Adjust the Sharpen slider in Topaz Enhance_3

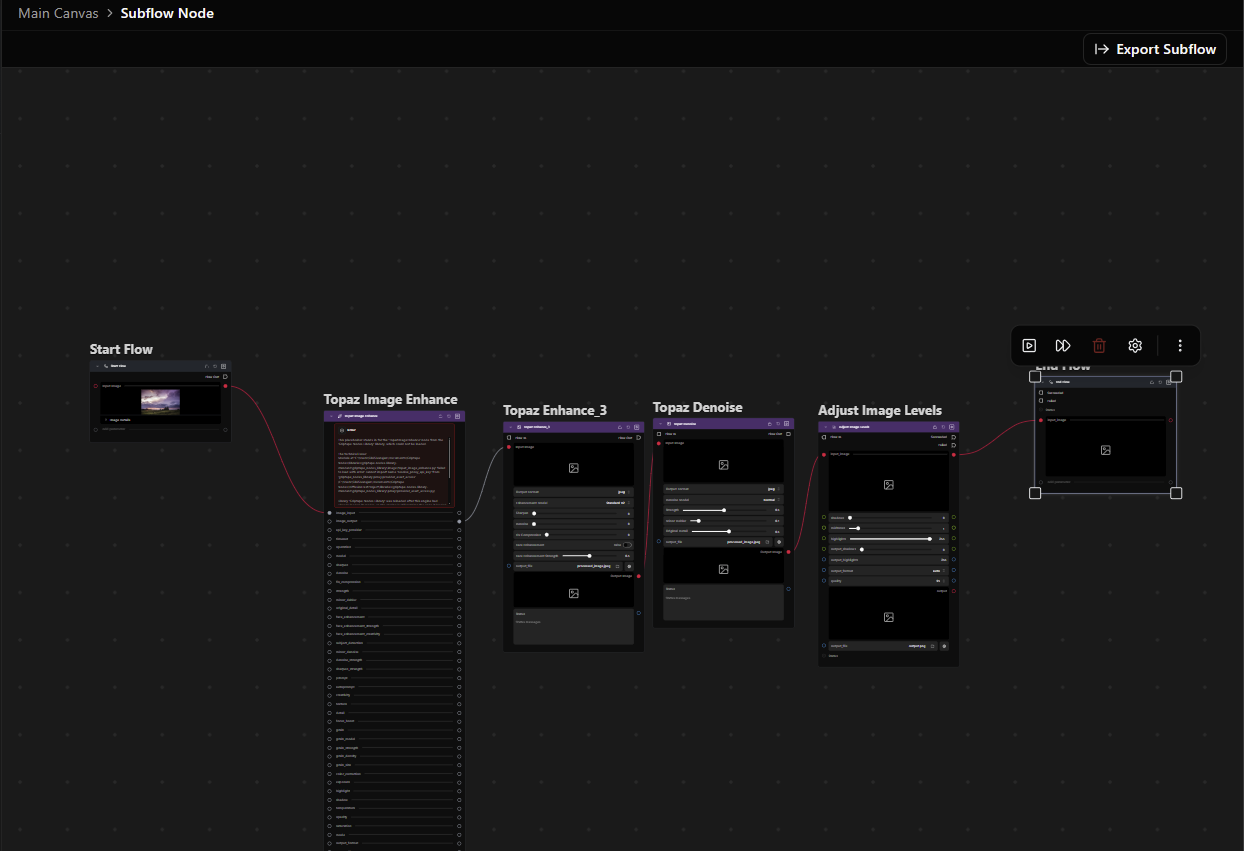click(575, 514)
